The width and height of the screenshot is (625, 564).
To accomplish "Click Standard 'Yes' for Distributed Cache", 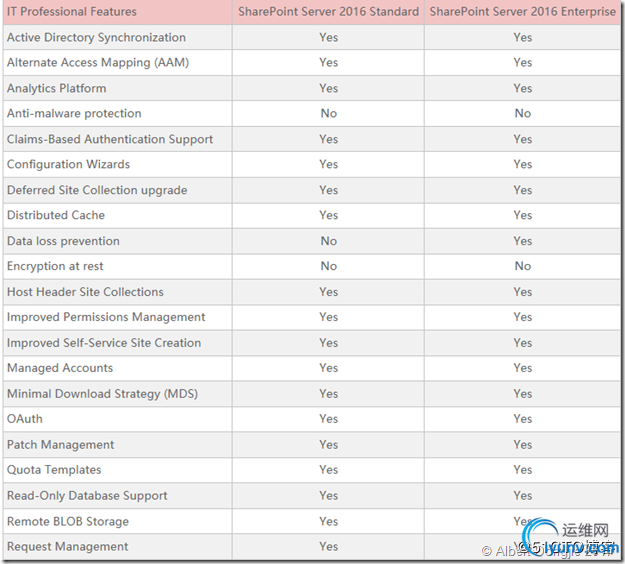I will point(329,215).
